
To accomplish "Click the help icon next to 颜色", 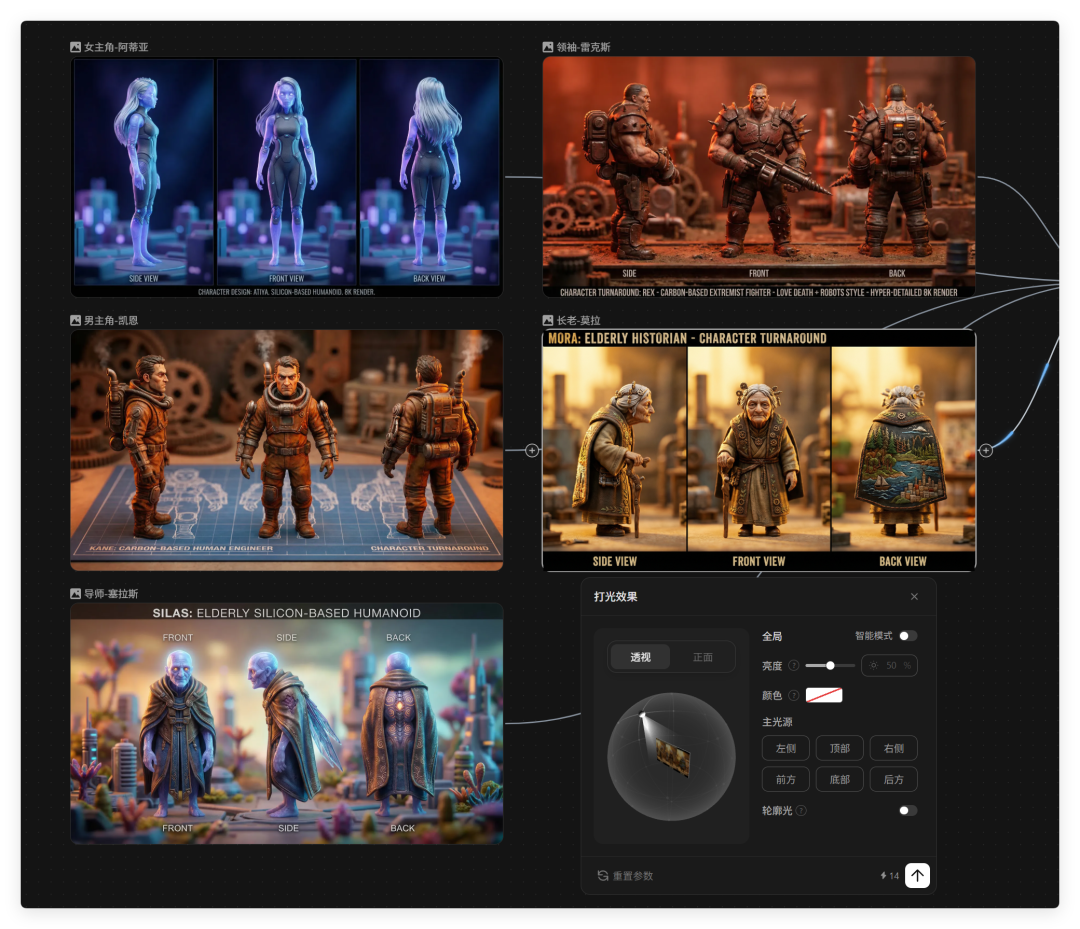I will [x=794, y=696].
